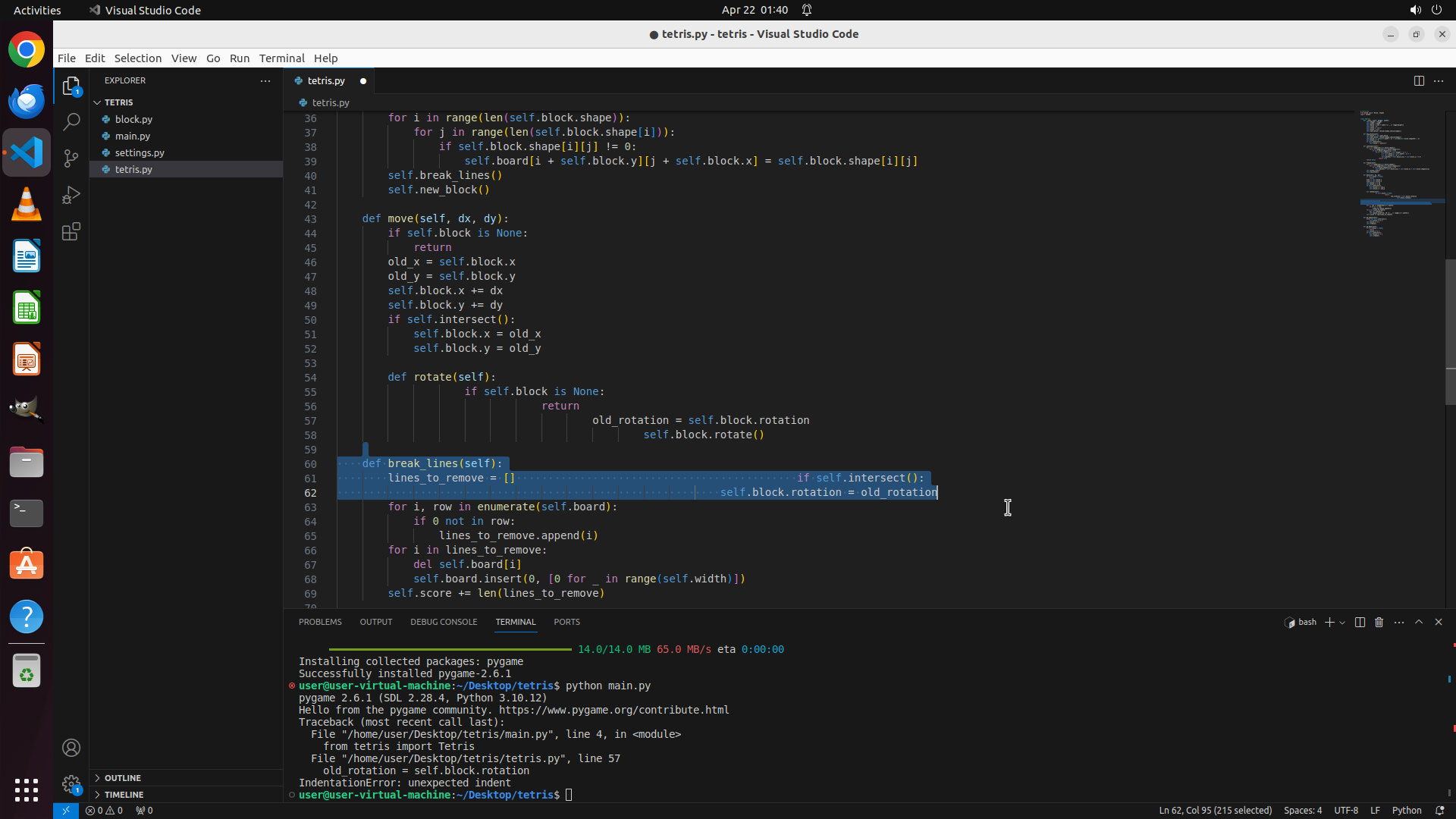Click the Python language mode in the status bar
Screen dimensions: 1456x819
[1407, 810]
